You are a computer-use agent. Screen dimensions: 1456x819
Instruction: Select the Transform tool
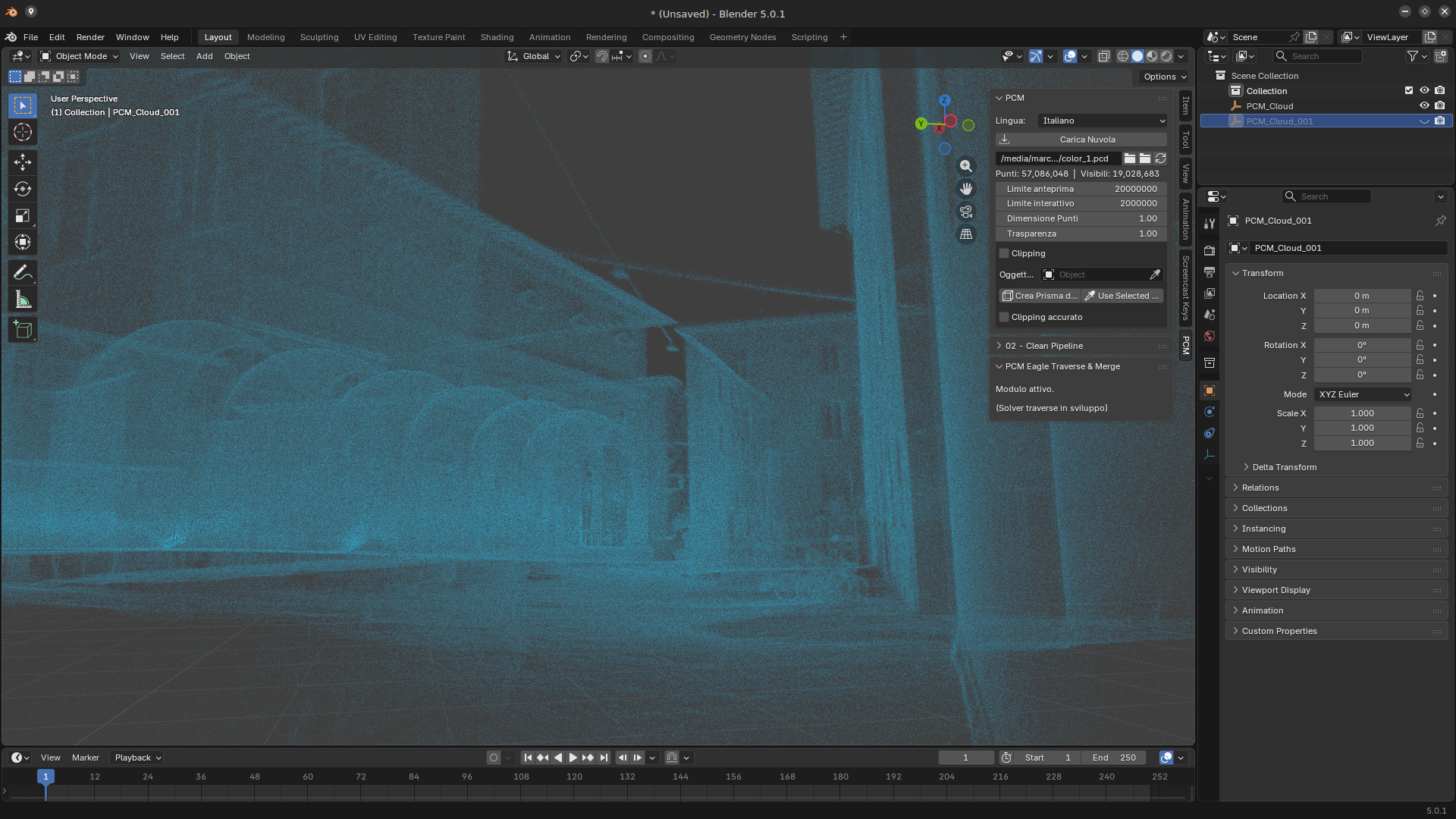23,243
